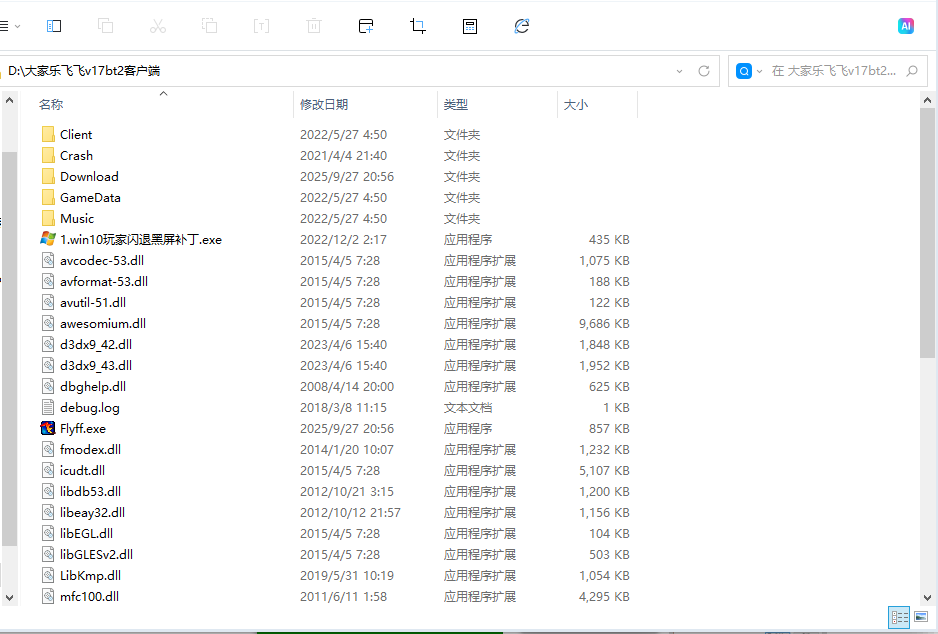Toggle the side panel layout icon
This screenshot has width=938, height=634.
[x=54, y=26]
